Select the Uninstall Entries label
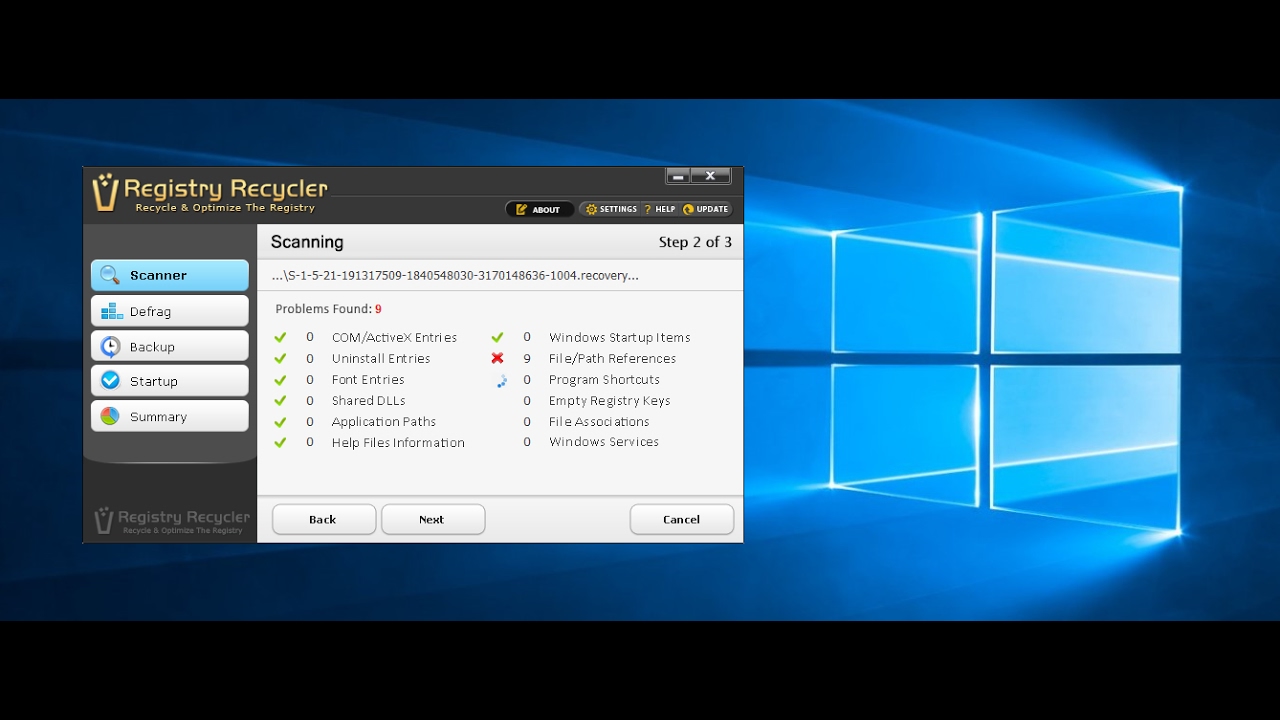The width and height of the screenshot is (1280, 720). [x=381, y=359]
